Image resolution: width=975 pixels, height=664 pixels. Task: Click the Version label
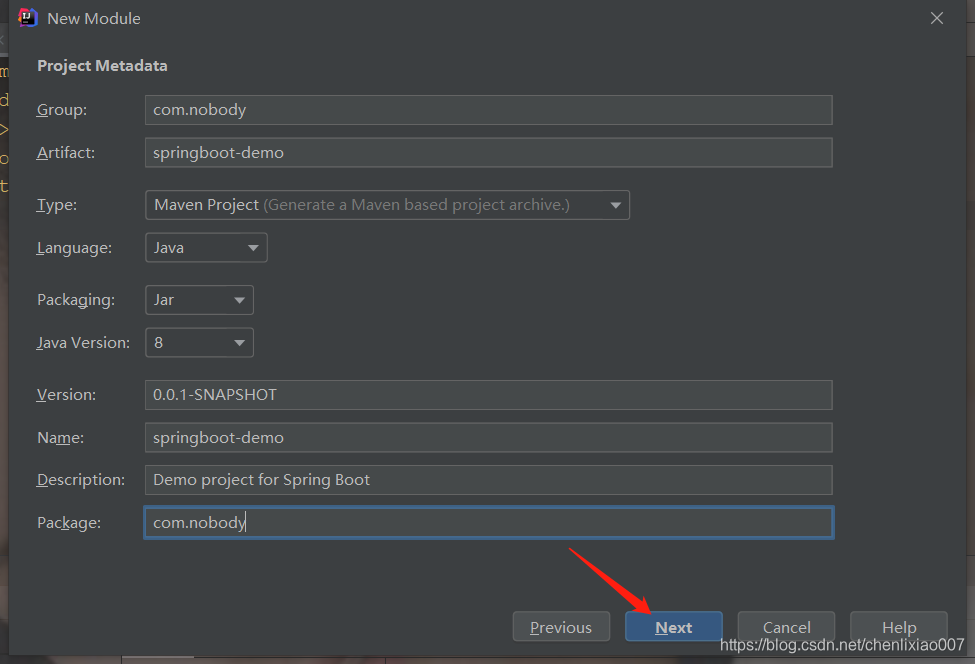pos(66,395)
